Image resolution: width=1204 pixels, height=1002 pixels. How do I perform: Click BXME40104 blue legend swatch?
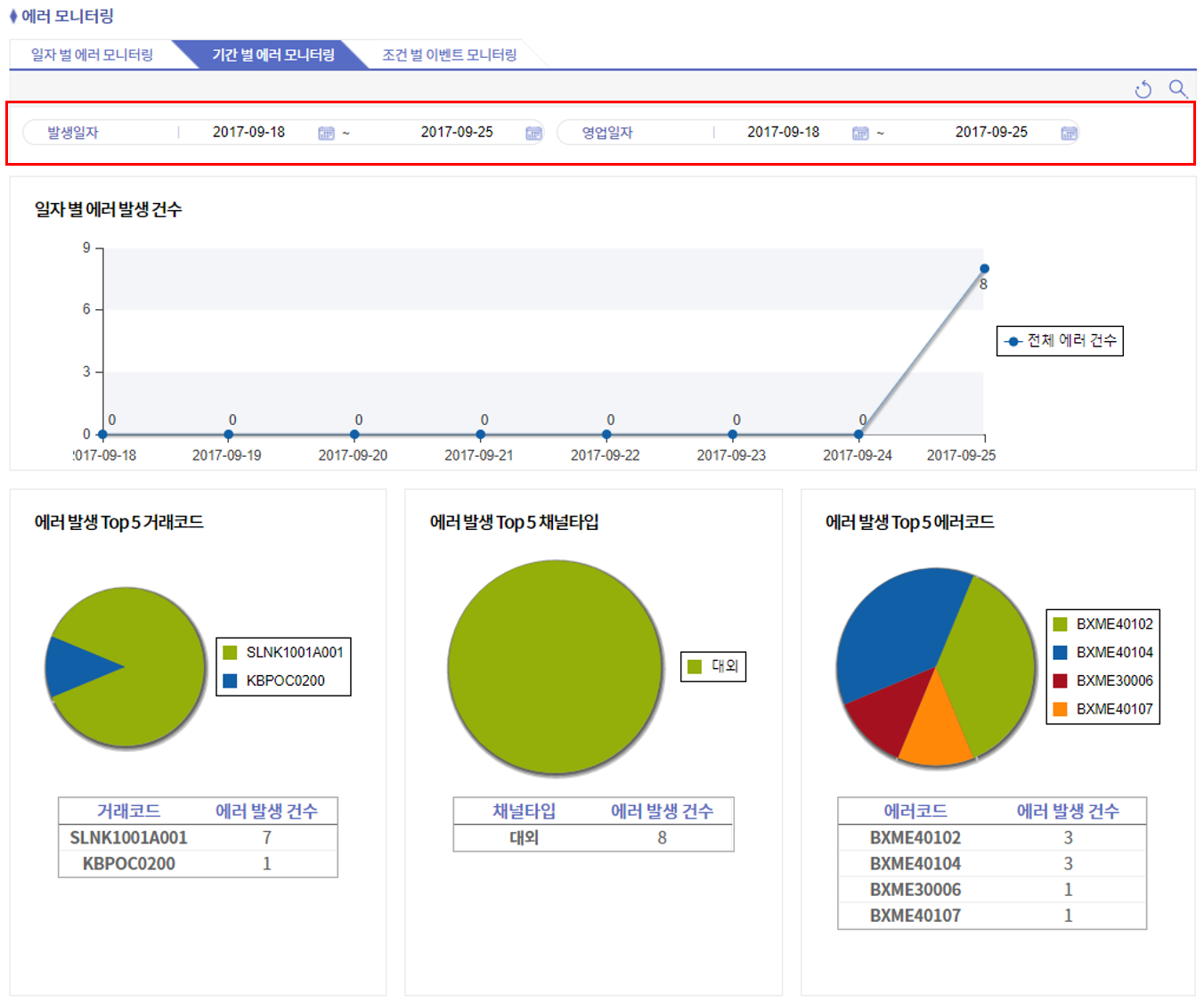click(x=1060, y=653)
